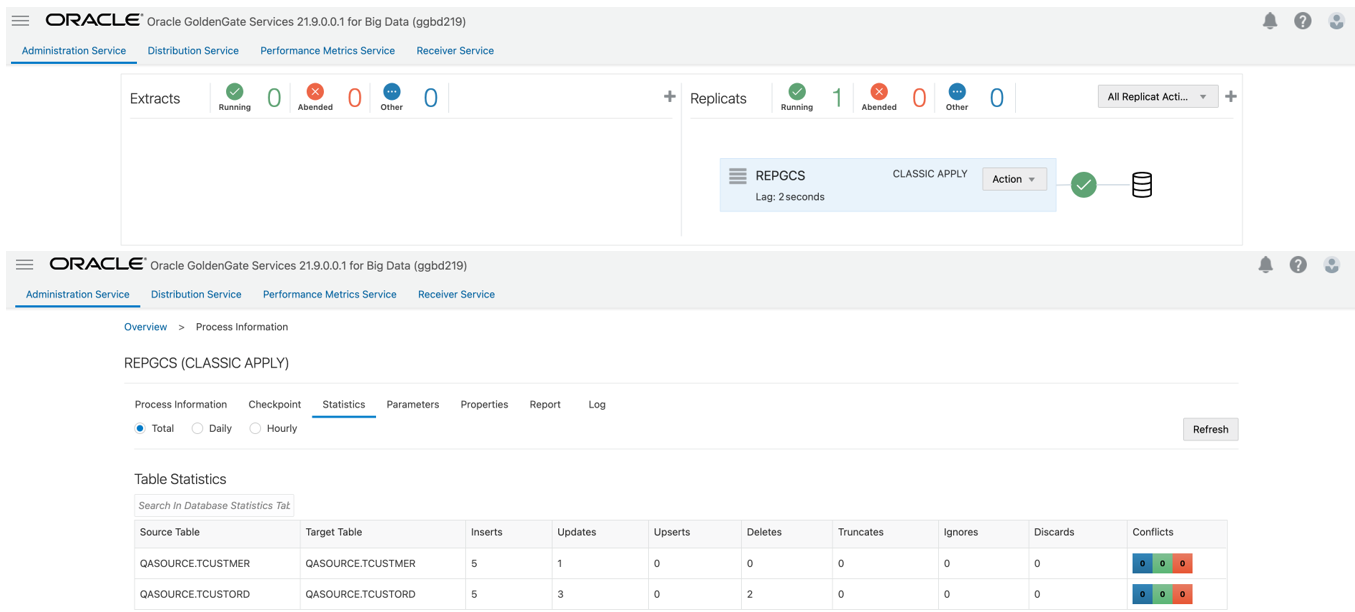Click Extracts Running green check status icon
This screenshot has height=612, width=1355.
point(234,91)
